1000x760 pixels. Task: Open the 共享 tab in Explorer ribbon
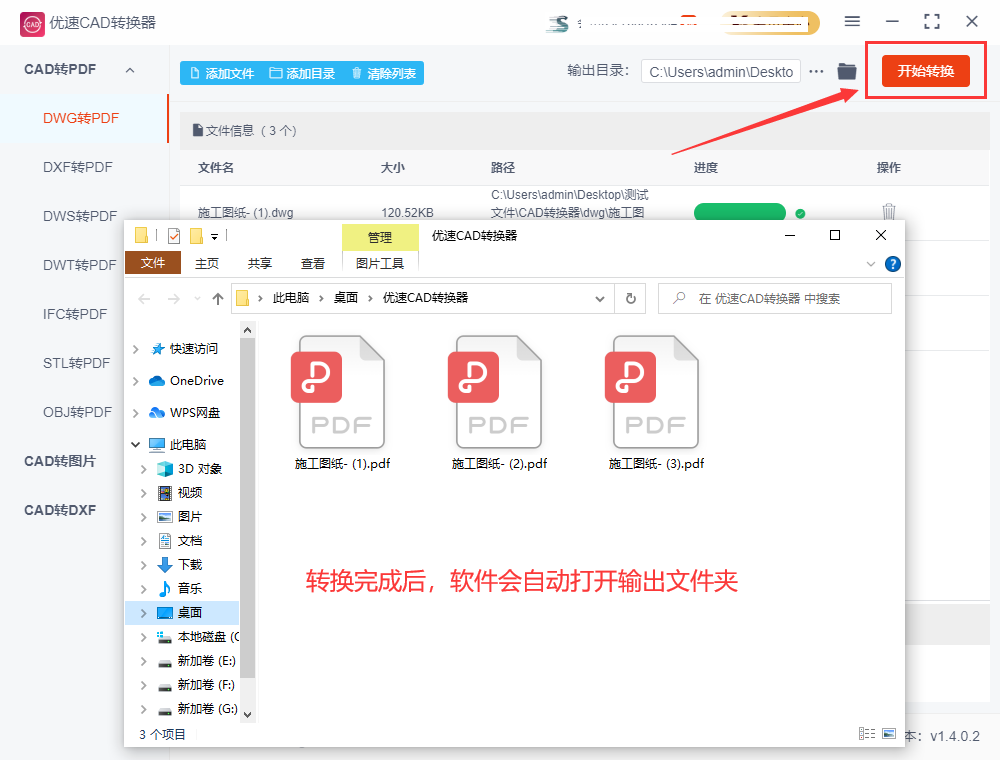pyautogui.click(x=260, y=263)
